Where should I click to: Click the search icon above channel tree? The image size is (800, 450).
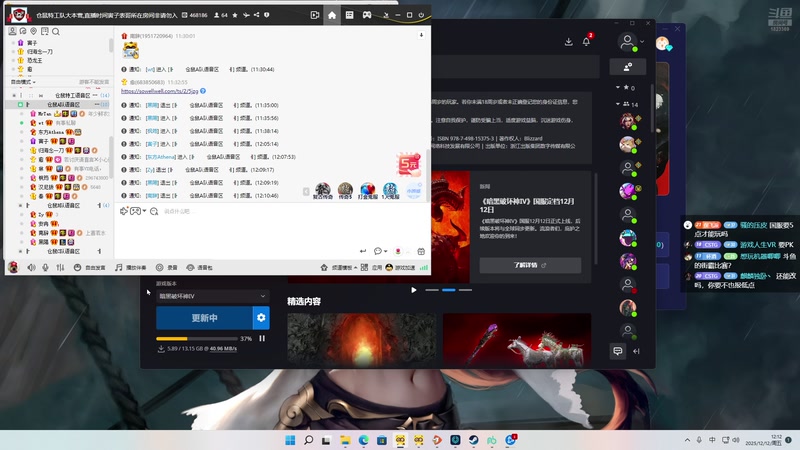tap(56, 32)
